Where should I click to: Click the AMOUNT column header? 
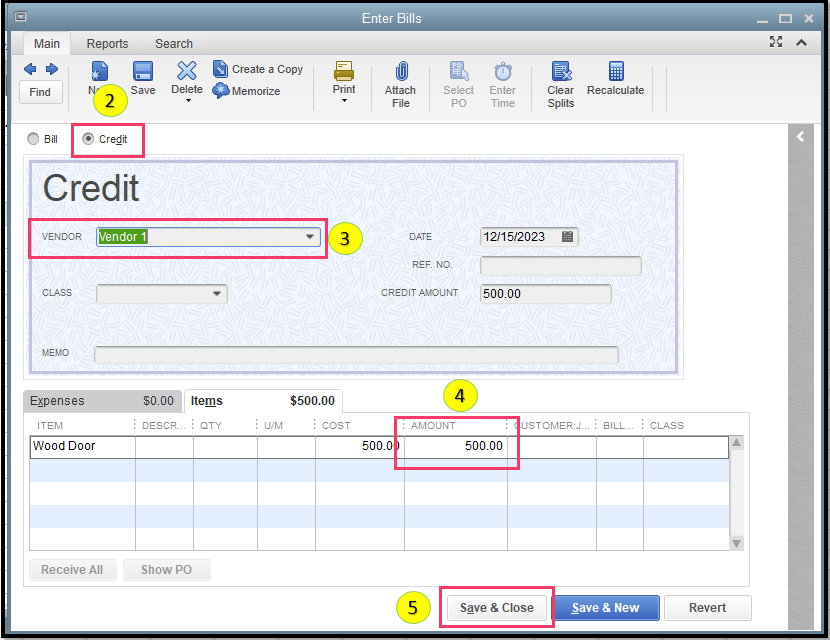pos(434,426)
